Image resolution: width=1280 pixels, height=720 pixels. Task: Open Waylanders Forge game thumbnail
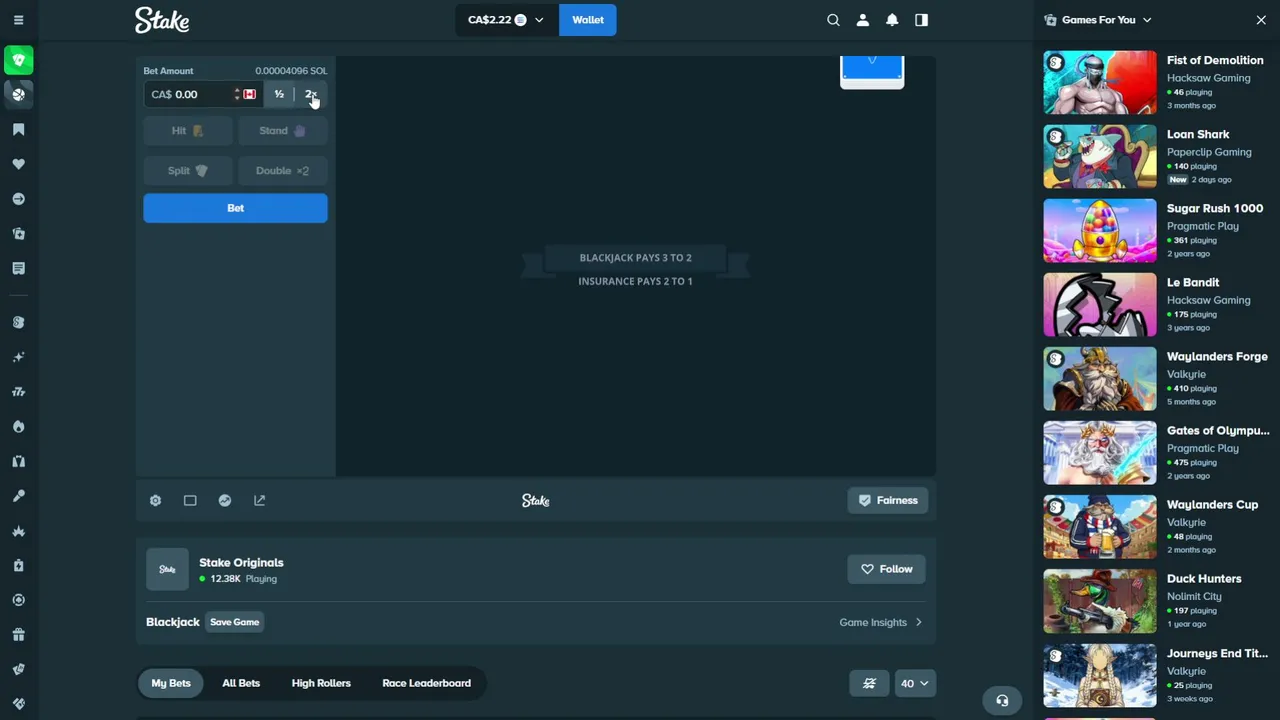tap(1100, 378)
